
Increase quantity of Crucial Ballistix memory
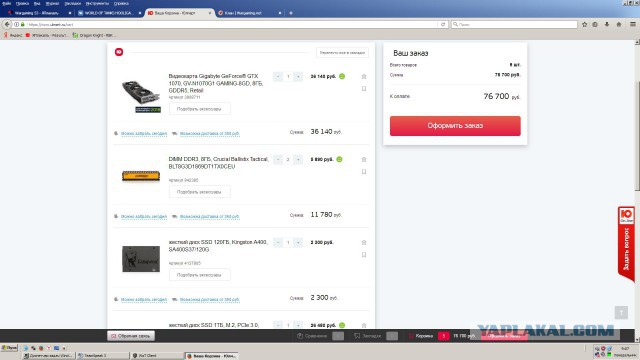tap(298, 159)
